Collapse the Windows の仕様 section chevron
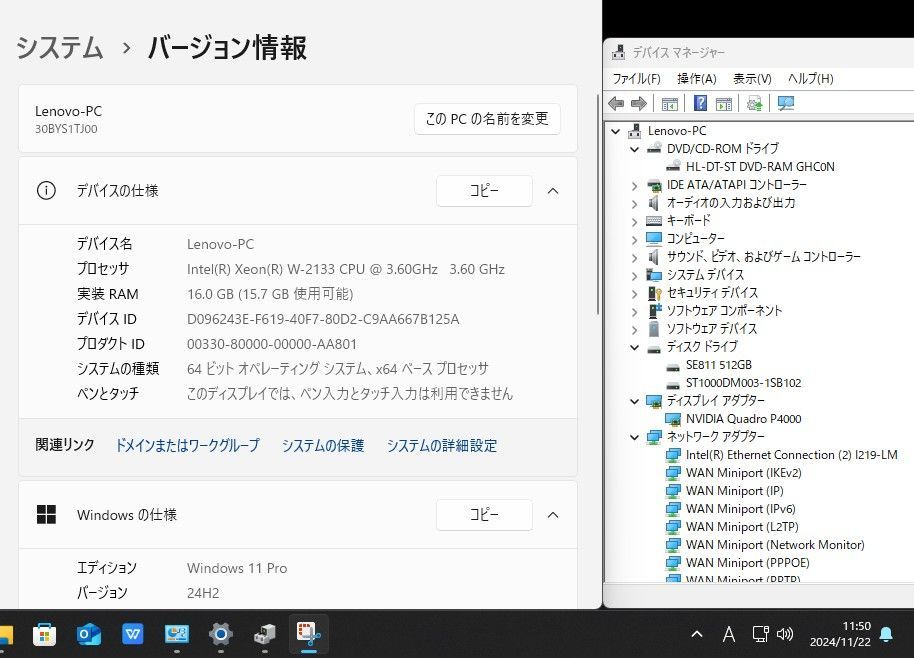This screenshot has height=658, width=914. pos(553,515)
